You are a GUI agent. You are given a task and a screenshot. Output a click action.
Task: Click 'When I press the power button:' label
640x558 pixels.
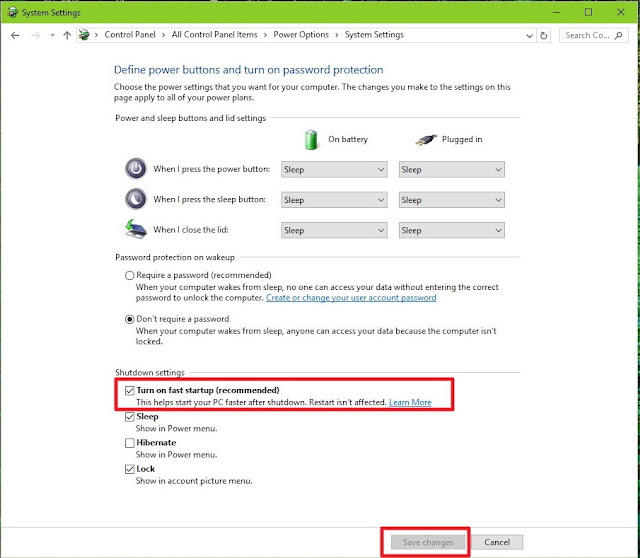(x=211, y=169)
